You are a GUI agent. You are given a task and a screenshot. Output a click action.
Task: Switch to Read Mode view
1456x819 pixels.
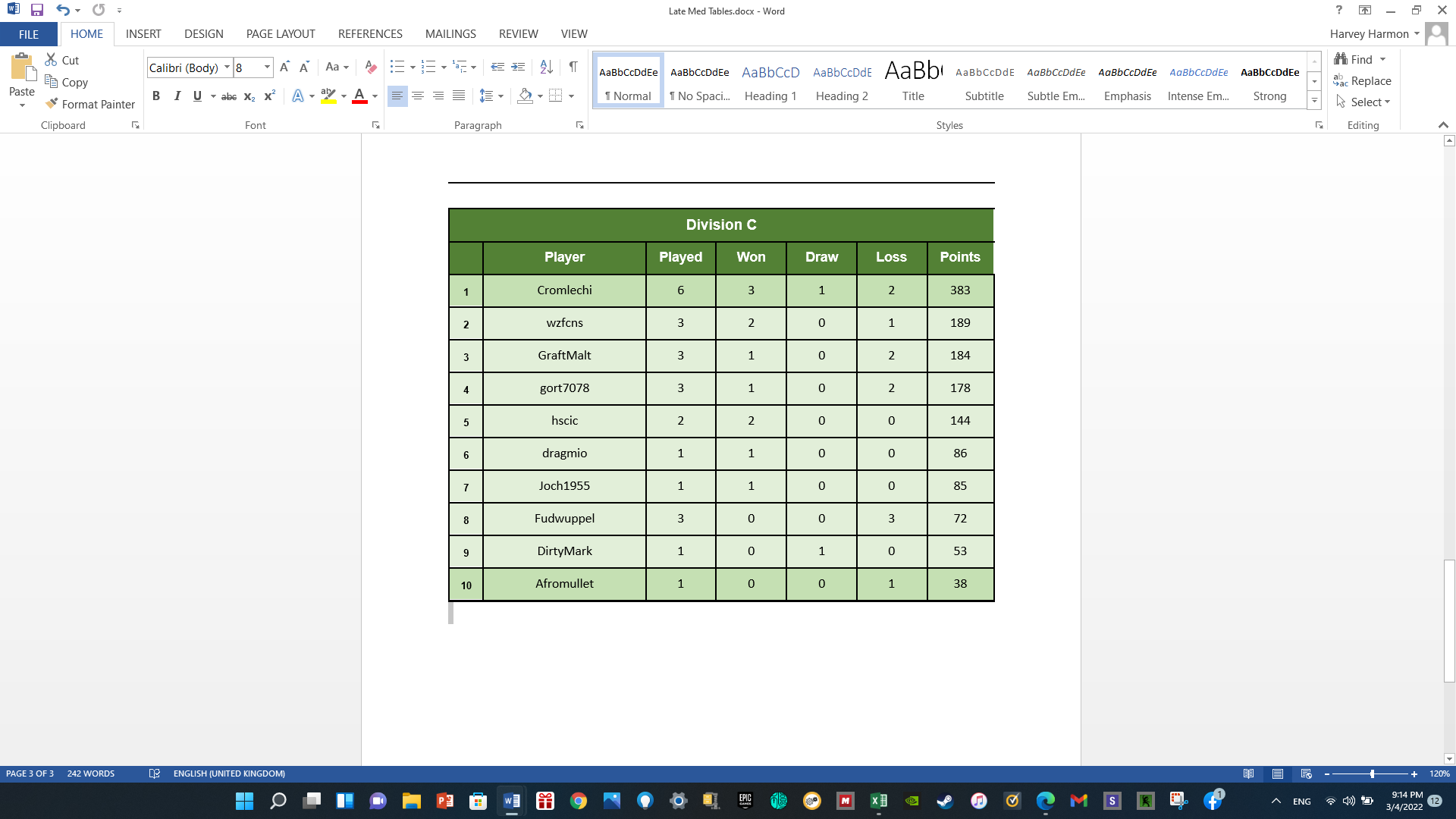click(x=1248, y=773)
